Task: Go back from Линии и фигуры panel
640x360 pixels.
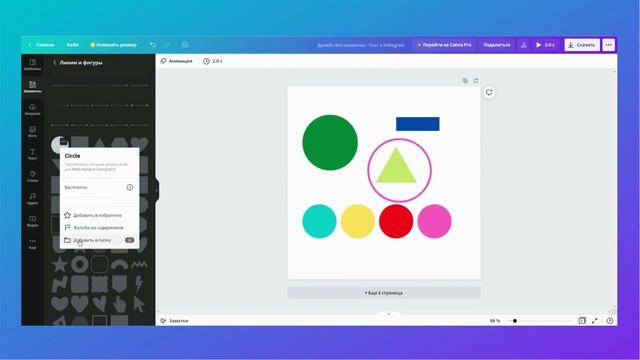Action: (55, 62)
